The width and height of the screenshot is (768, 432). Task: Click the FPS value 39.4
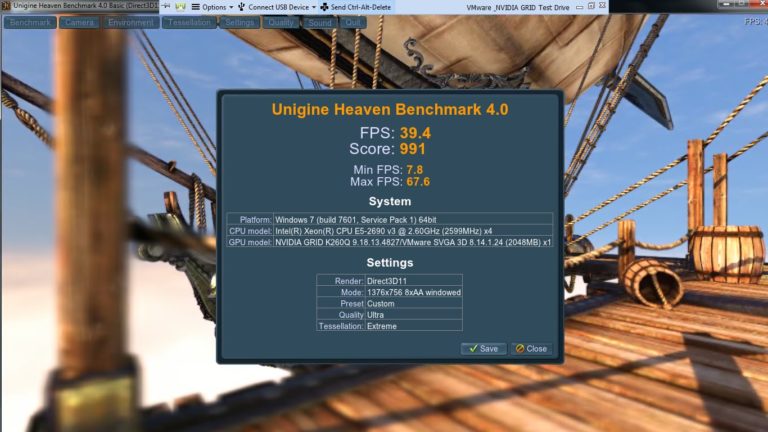coord(415,133)
